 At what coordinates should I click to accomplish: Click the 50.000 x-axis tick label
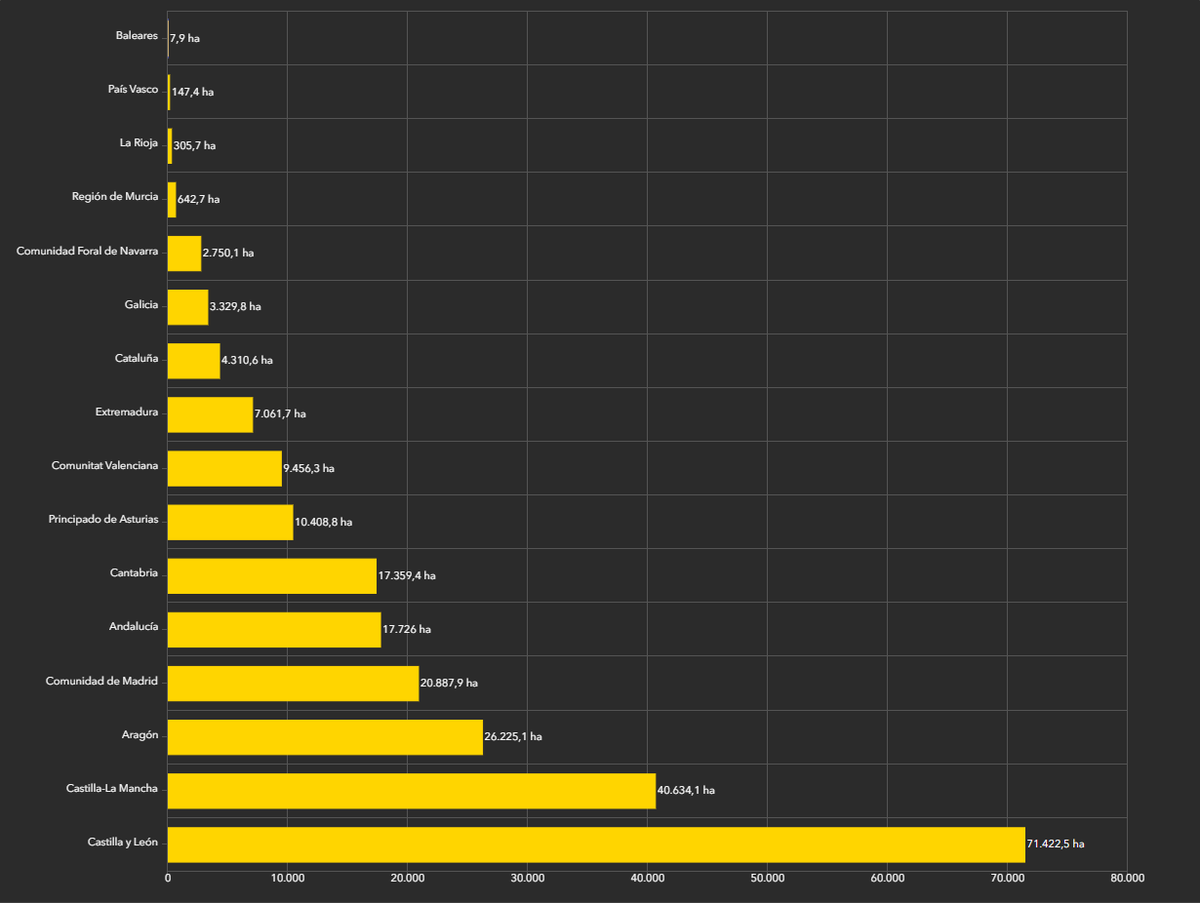click(767, 878)
